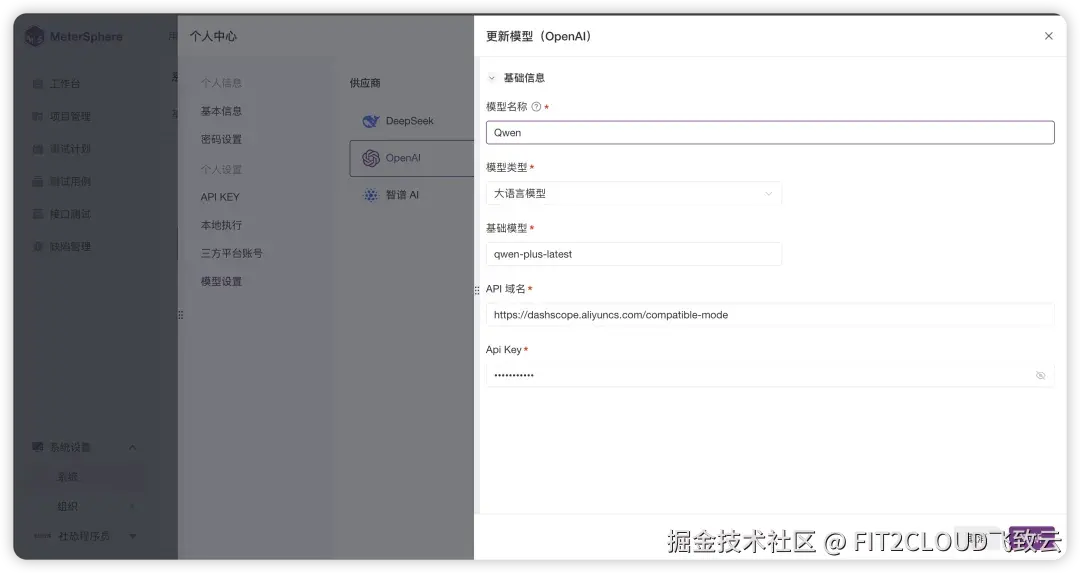Click the 接口测试 sidebar icon
Image resolution: width=1080 pixels, height=573 pixels.
tap(38, 214)
